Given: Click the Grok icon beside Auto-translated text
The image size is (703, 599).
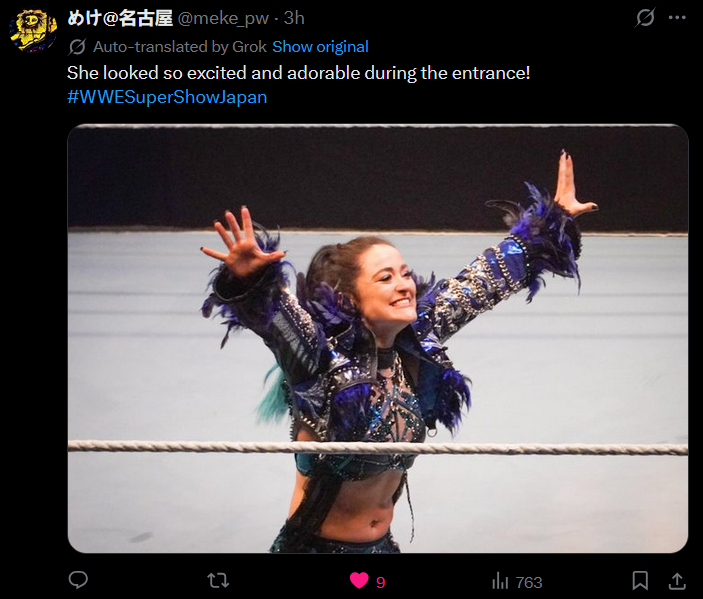Looking at the screenshot, I should tap(78, 47).
